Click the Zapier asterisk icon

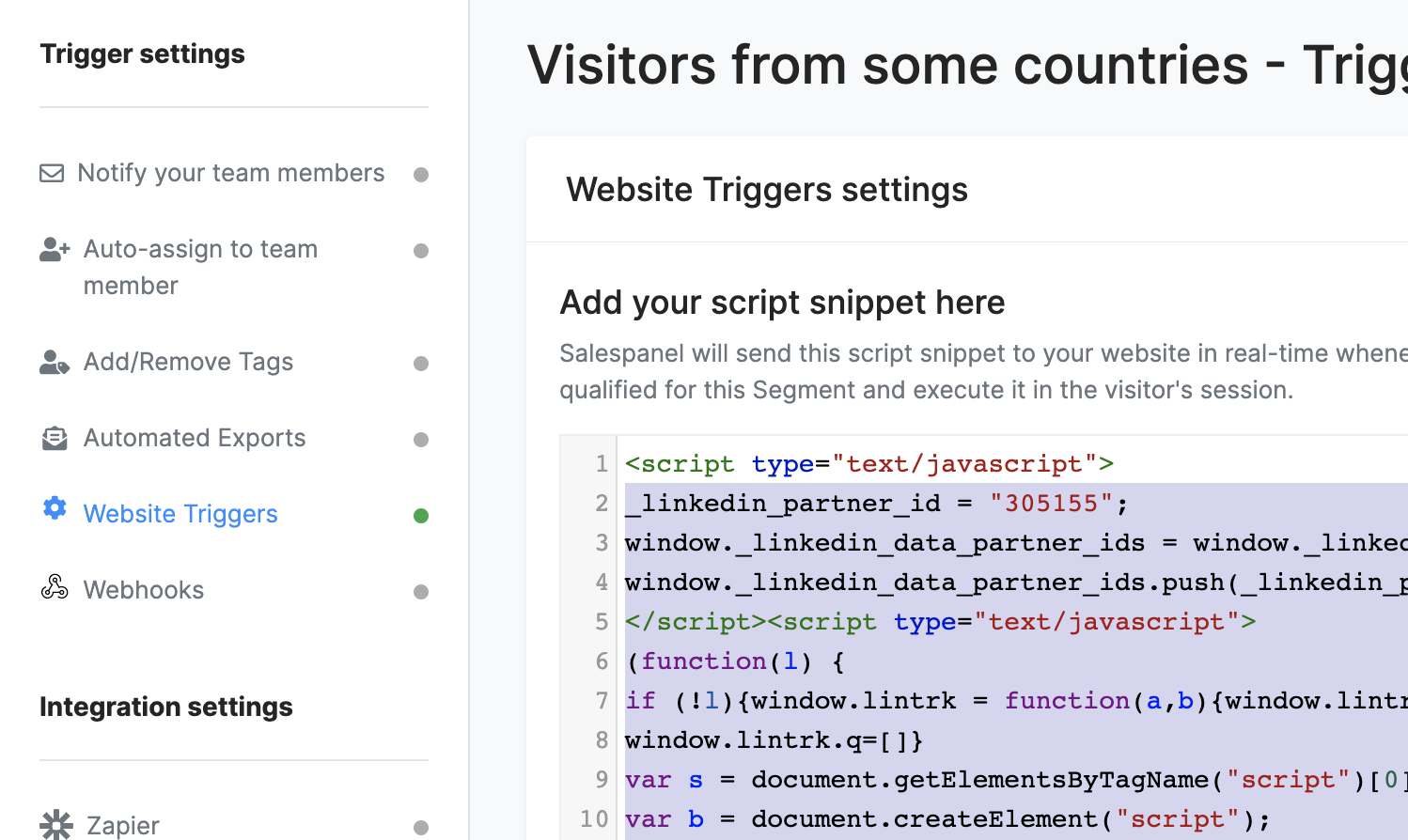[x=56, y=825]
